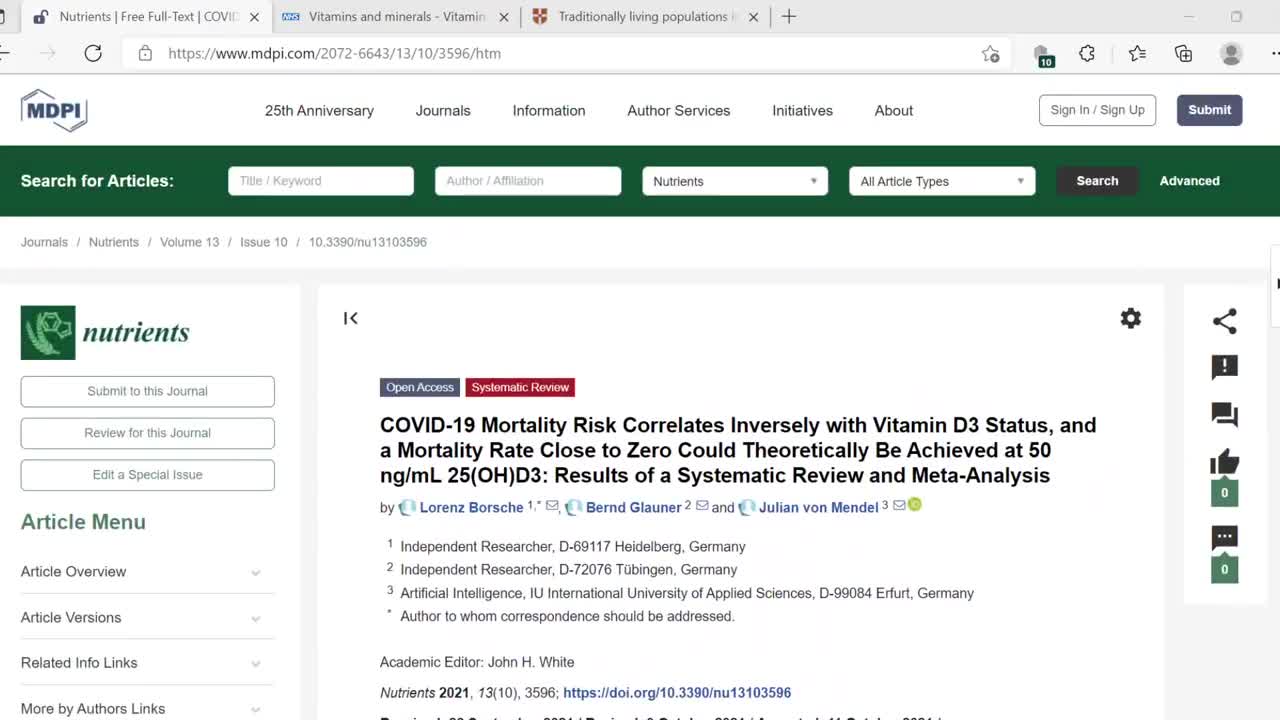Click Submit to this Journal button
Image resolution: width=1280 pixels, height=720 pixels.
(147, 391)
